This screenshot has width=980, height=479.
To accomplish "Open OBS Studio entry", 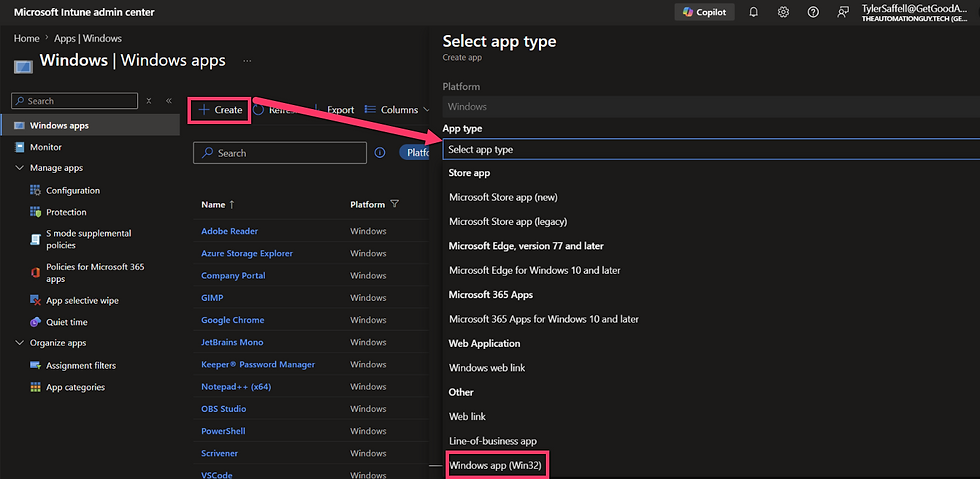I will pos(224,409).
